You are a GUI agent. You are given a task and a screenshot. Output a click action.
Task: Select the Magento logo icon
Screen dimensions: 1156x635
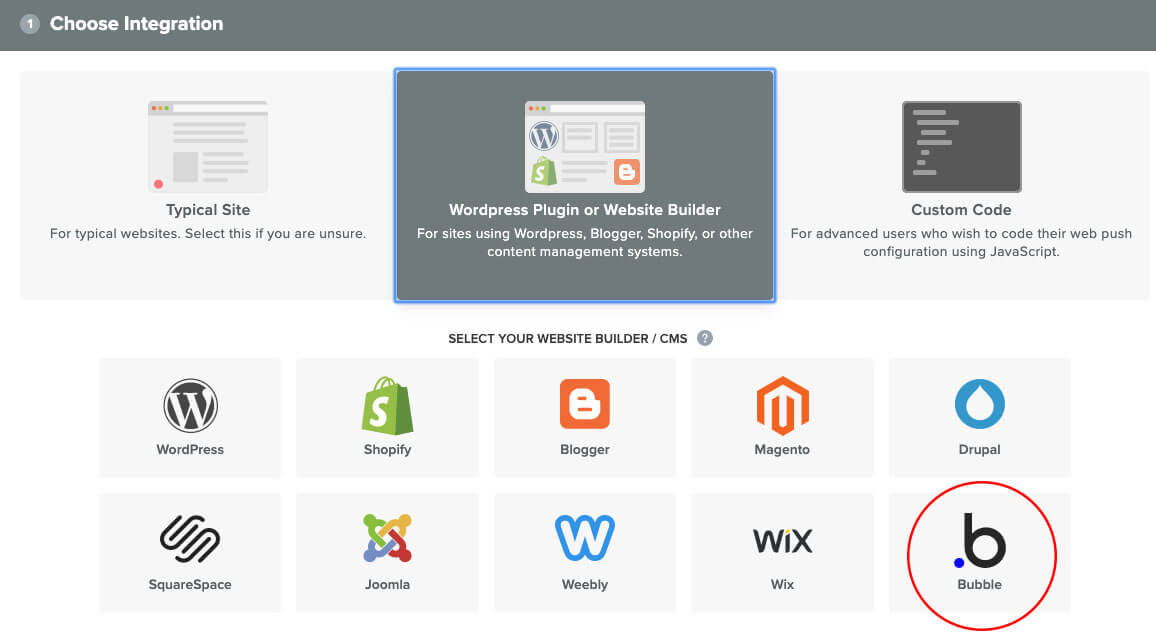(x=782, y=406)
